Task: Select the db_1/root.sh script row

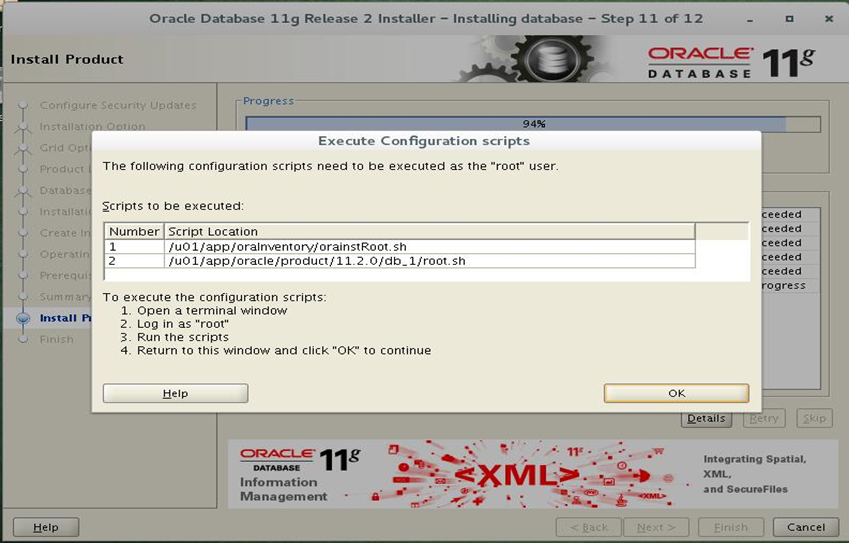Action: [x=400, y=260]
